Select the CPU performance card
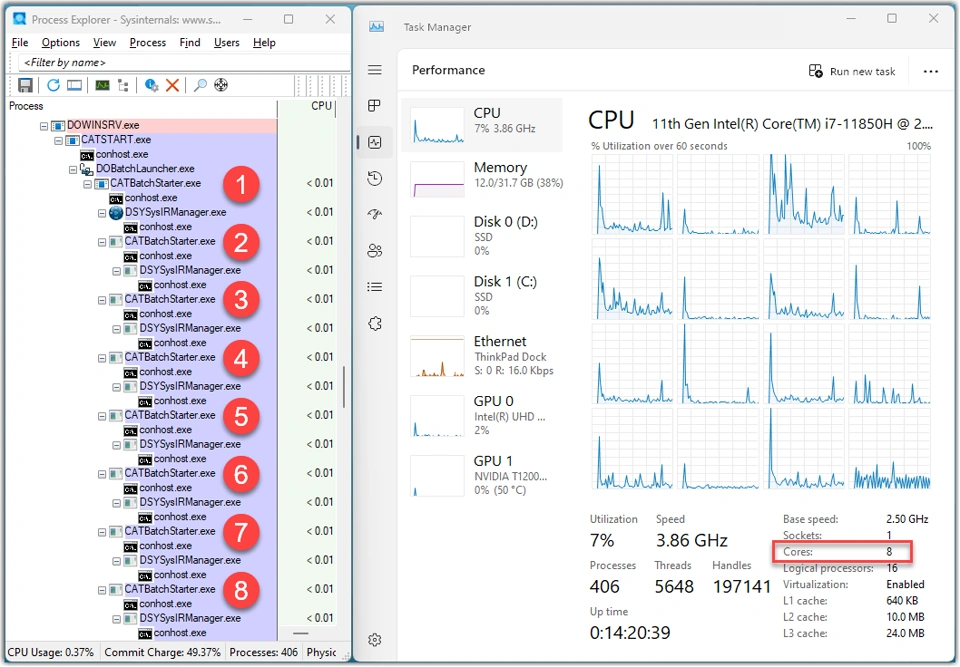This screenshot has height=667, width=960. click(482, 124)
